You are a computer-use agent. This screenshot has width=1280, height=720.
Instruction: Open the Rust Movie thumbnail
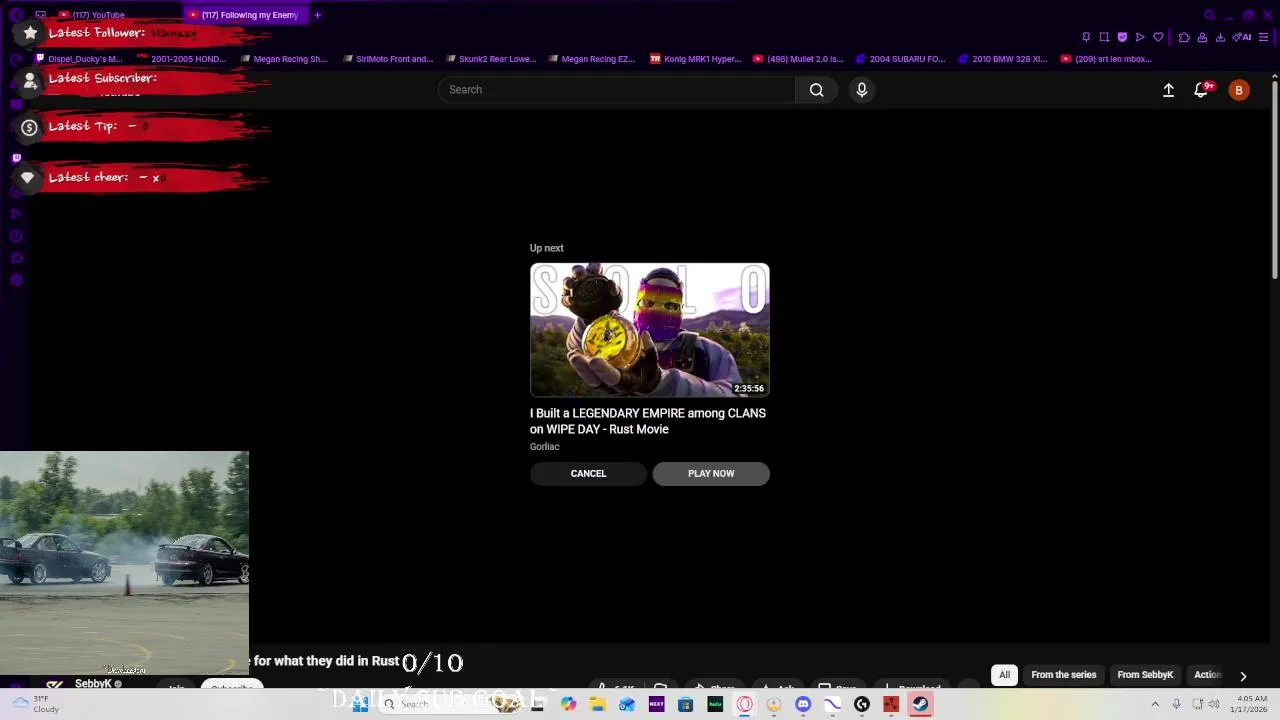(x=650, y=330)
